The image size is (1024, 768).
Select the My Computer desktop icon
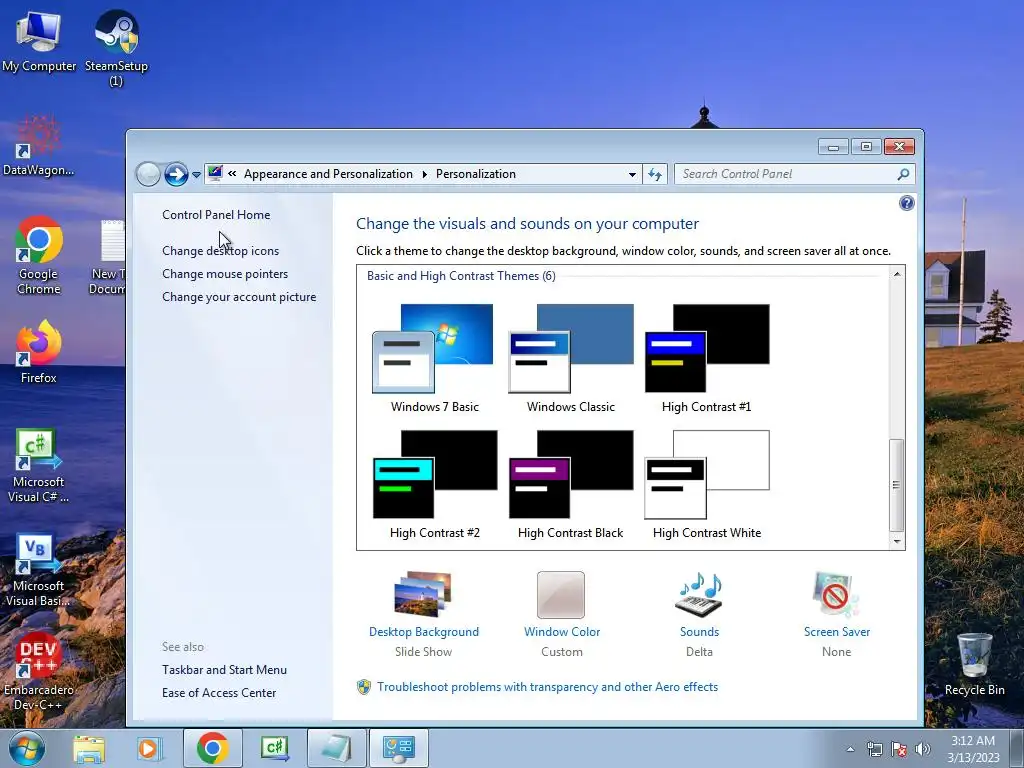click(39, 41)
